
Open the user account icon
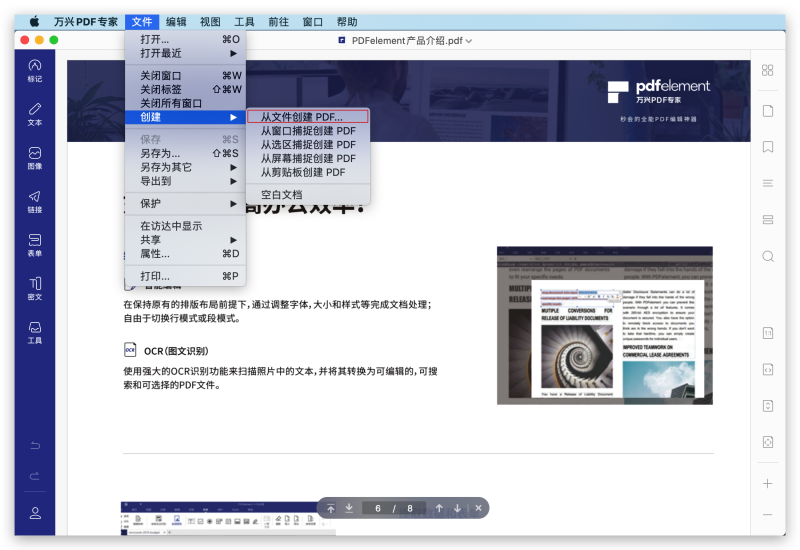[35, 513]
